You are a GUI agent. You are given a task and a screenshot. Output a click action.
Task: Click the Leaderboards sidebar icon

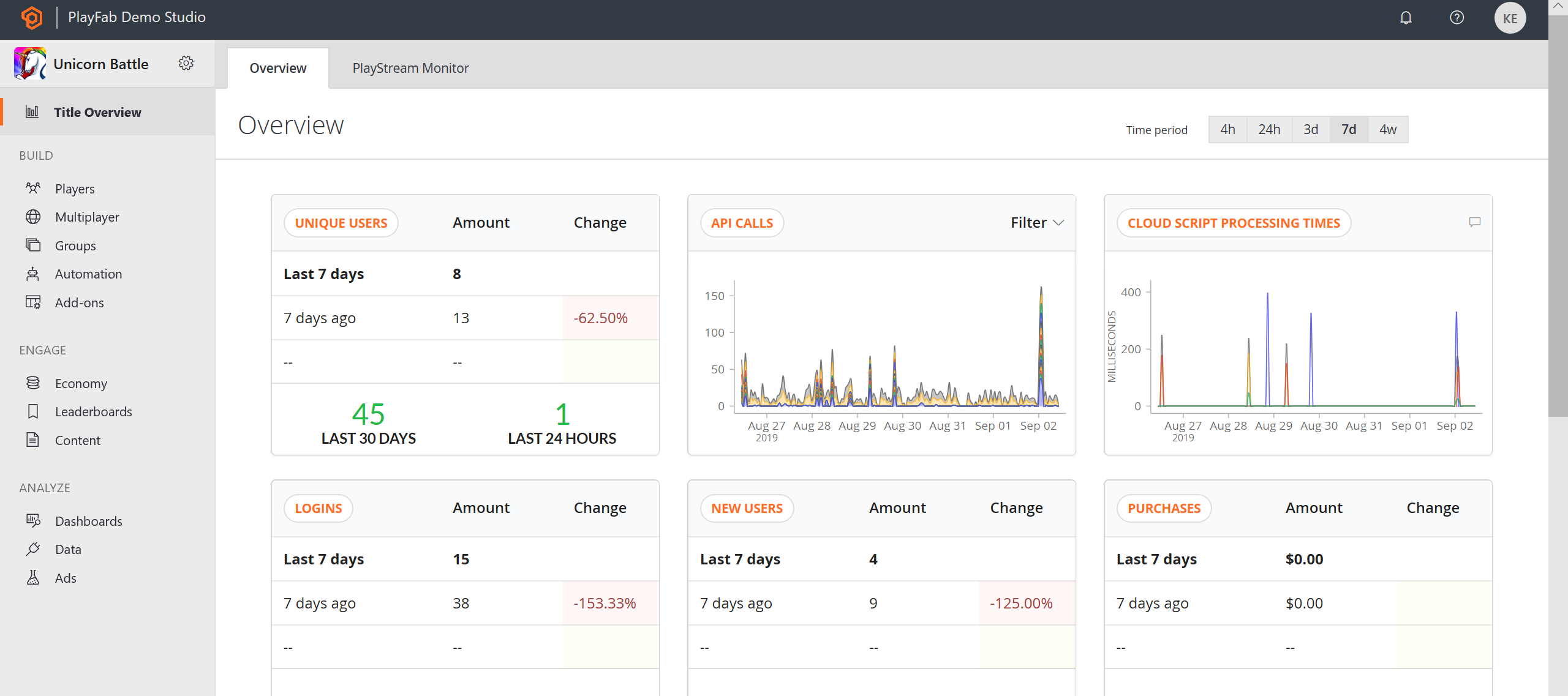(33, 411)
